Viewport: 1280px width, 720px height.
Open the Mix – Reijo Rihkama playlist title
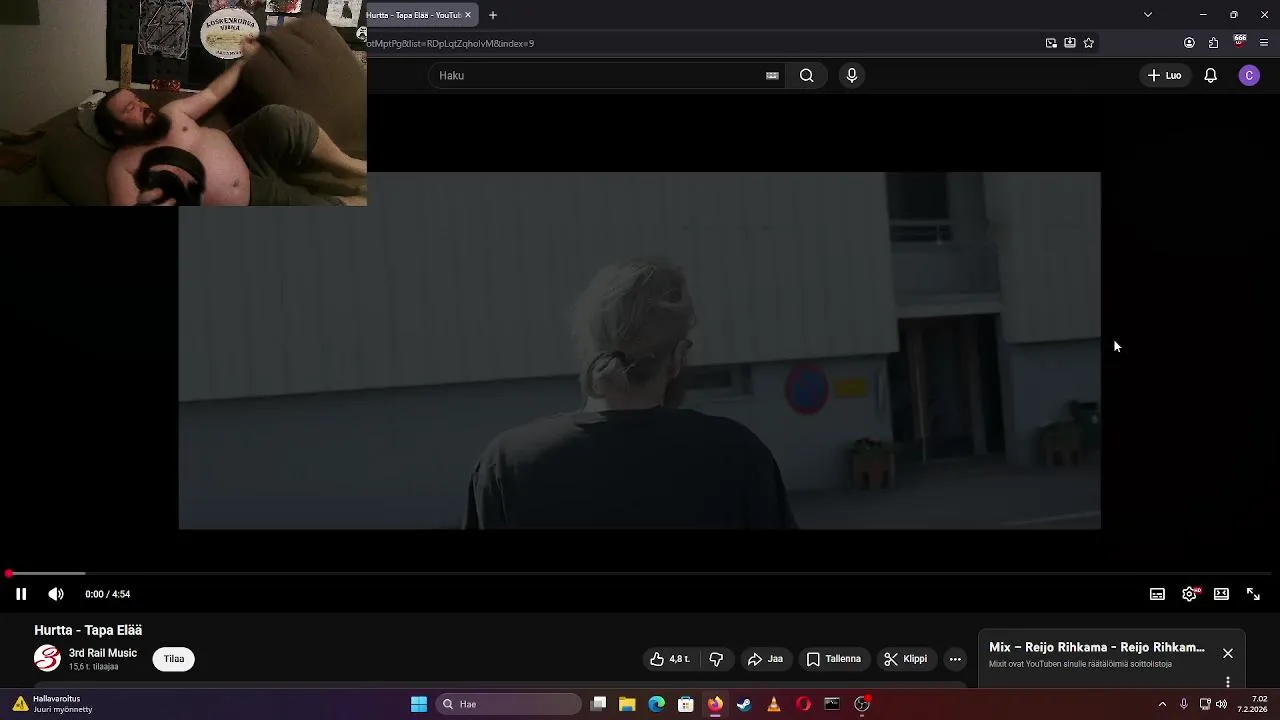1096,647
